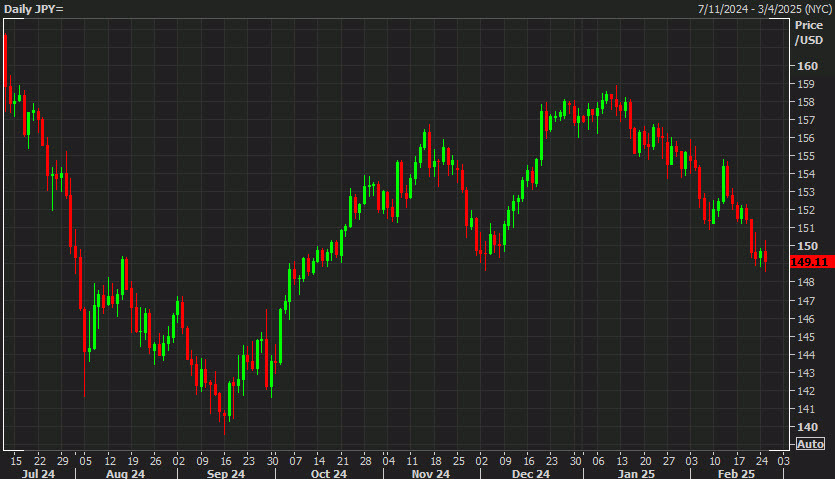Click the Nov 24 month label
This screenshot has height=479, width=835.
coord(431,474)
